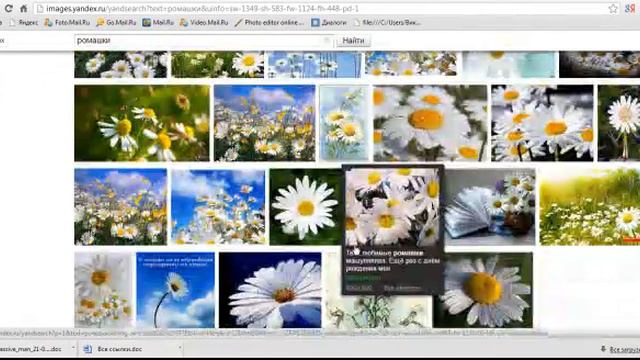Open the sunny yellow-green daisy meadow thumbnail
This screenshot has height=360, width=640.
(590, 207)
